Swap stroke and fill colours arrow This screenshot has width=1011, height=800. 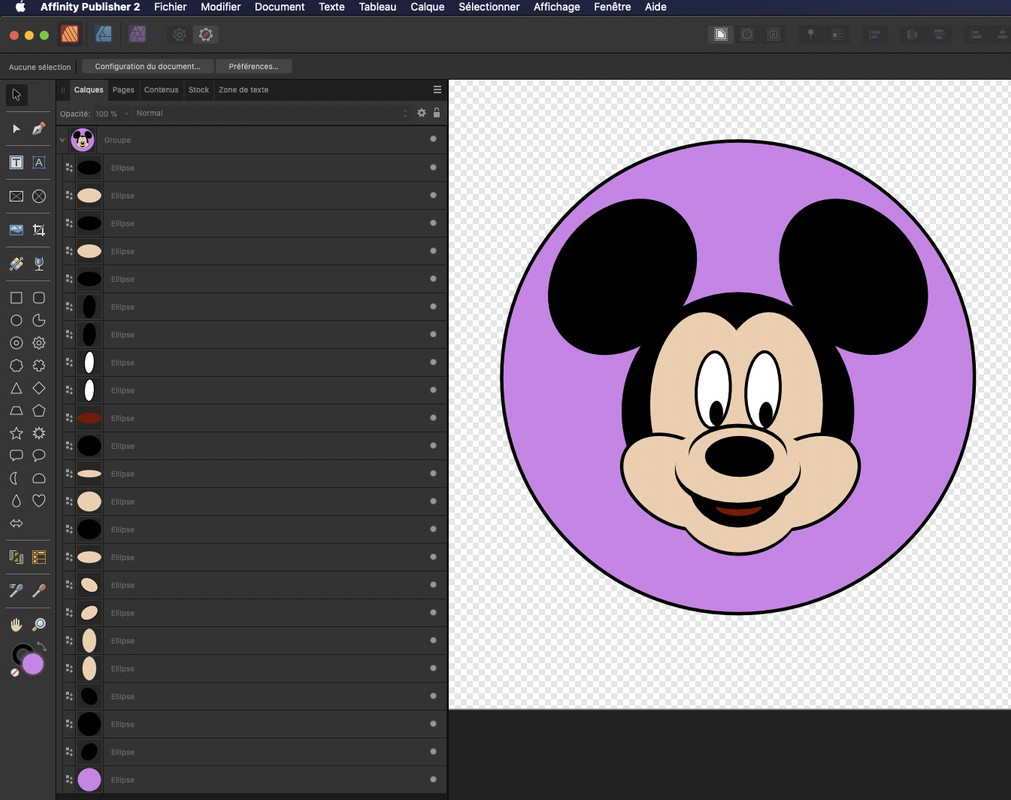pyautogui.click(x=41, y=646)
